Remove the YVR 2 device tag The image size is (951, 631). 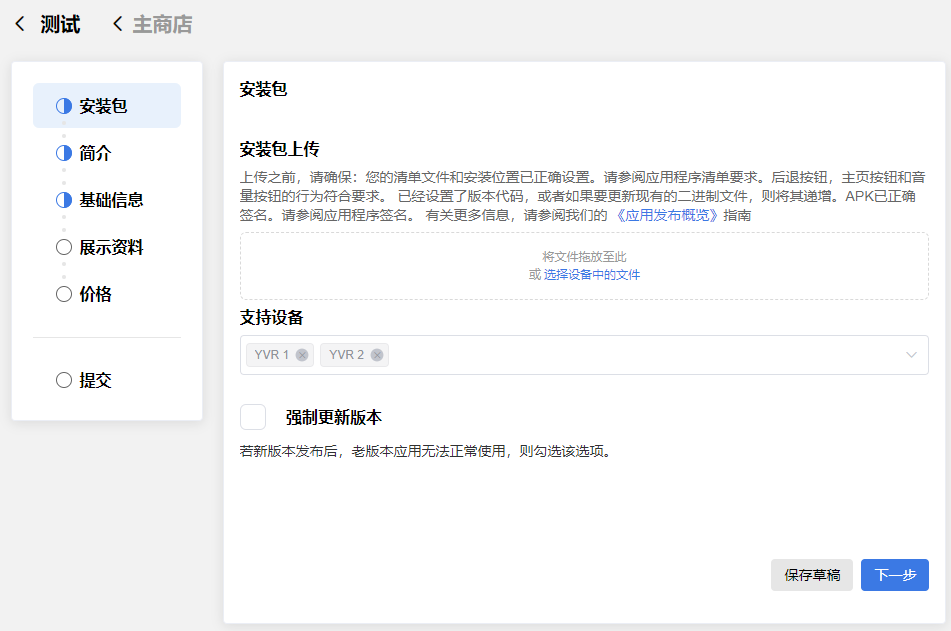pyautogui.click(x=377, y=355)
